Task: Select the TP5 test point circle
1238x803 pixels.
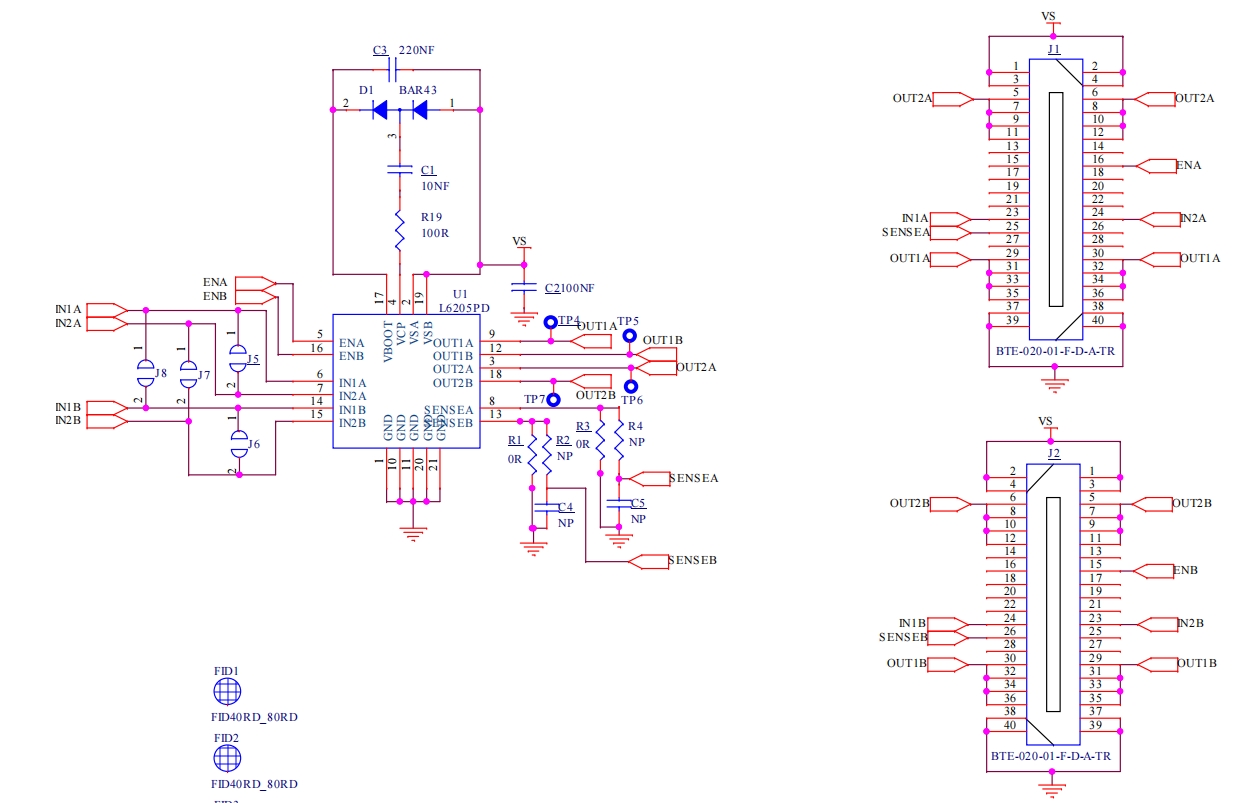Action: pos(630,336)
